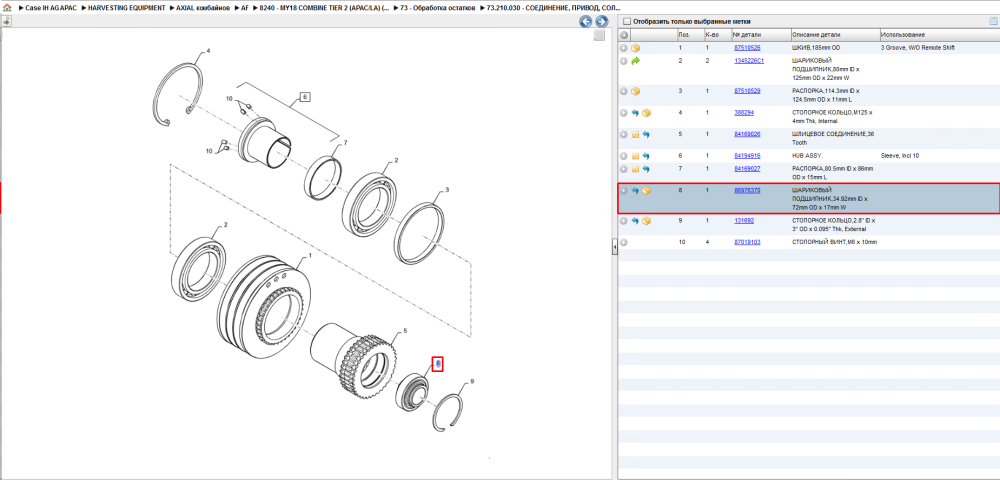Select boxed callout 6 on the diagram
The height and width of the screenshot is (480, 1000).
304,98
